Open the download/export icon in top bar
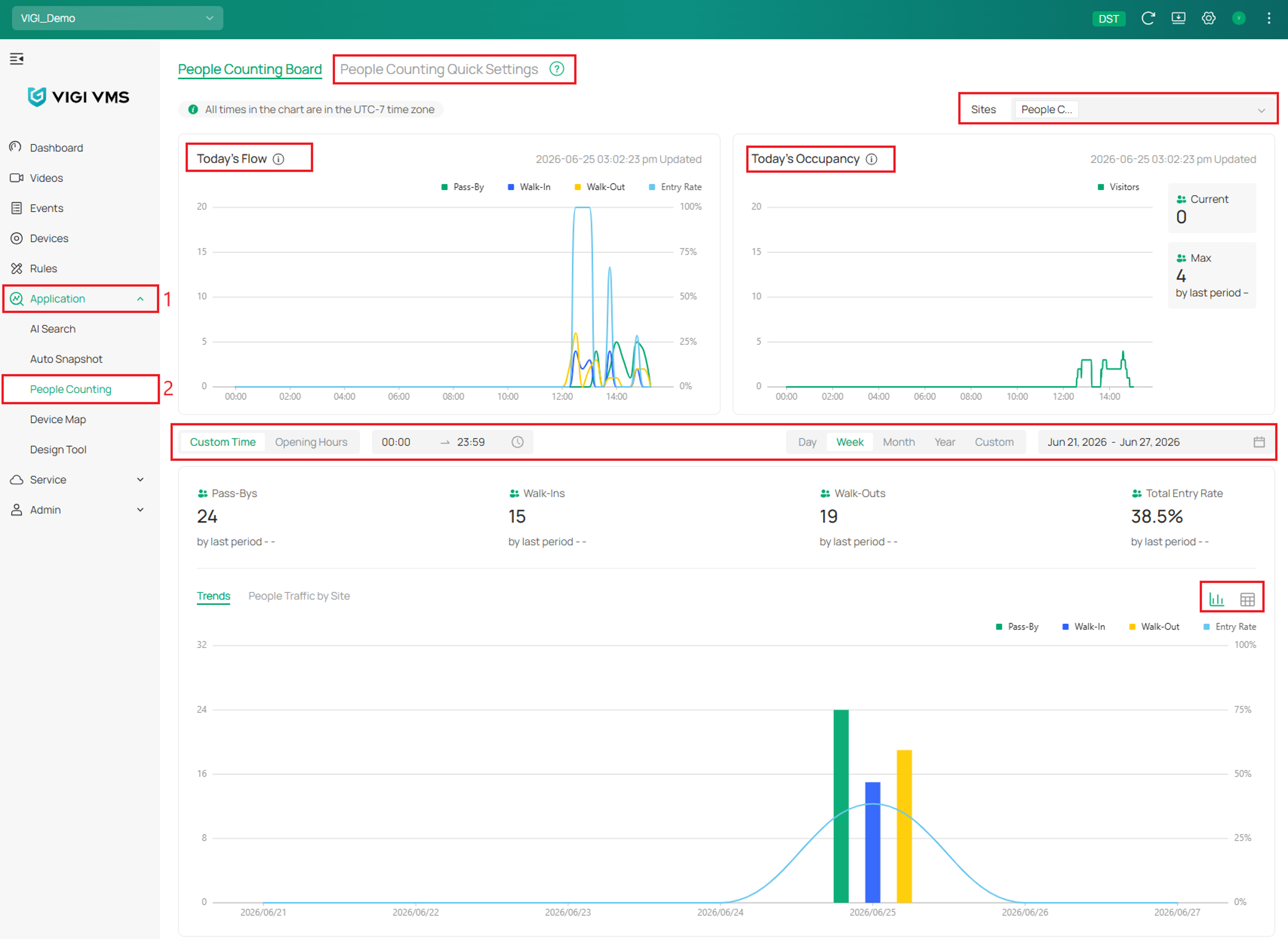Screen dimensions: 1288x939 click(1178, 18)
